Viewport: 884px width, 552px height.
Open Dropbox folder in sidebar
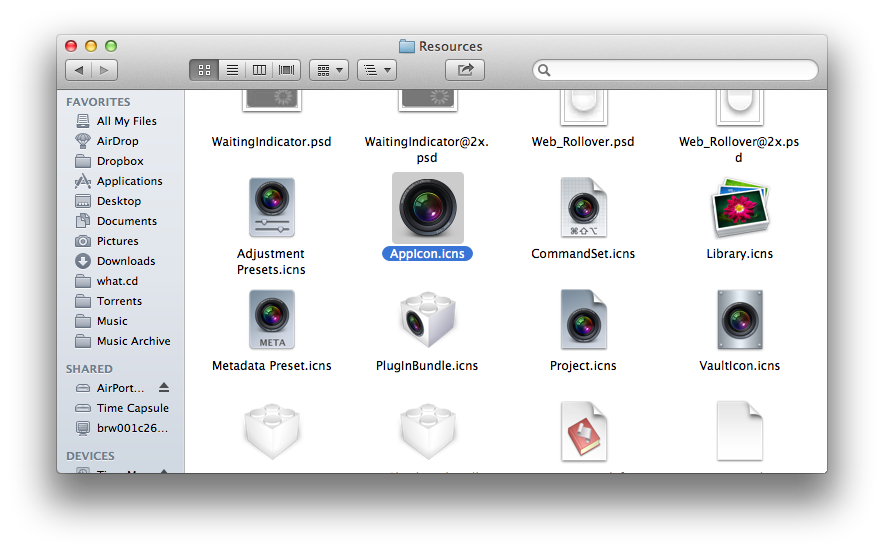pos(120,161)
